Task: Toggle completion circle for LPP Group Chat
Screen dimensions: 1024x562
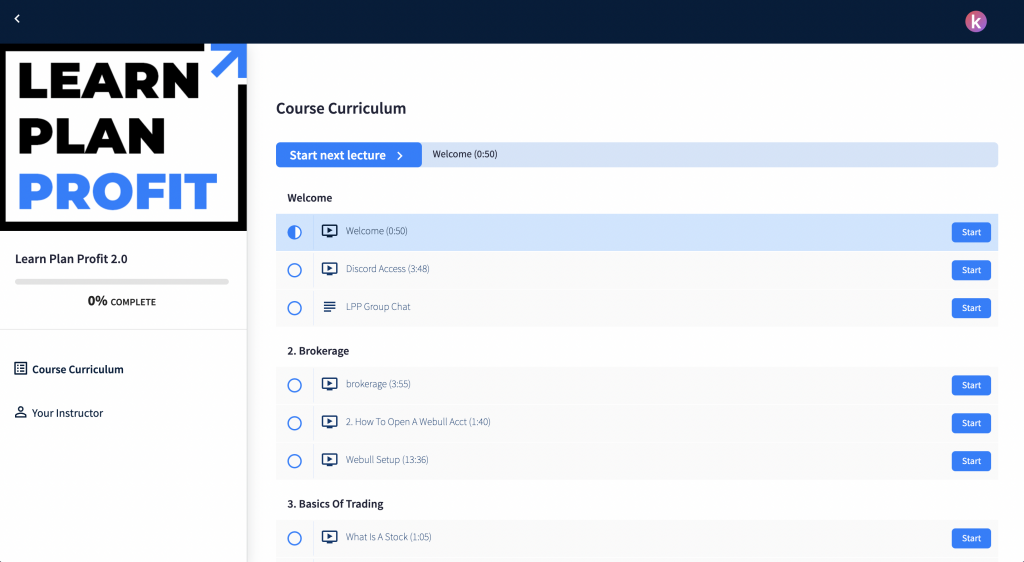Action: (x=295, y=308)
